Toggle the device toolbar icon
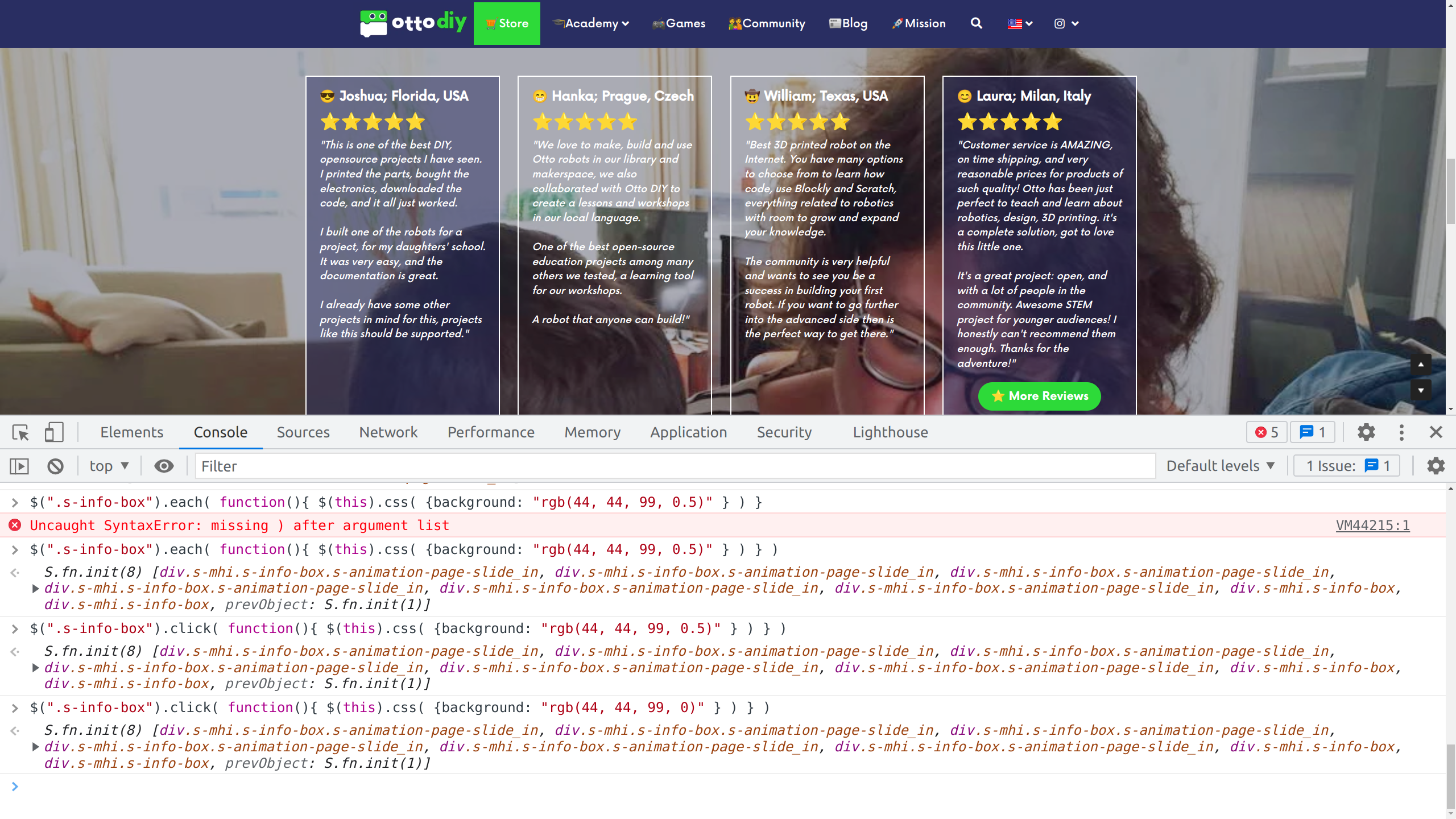This screenshot has height=819, width=1456. (54, 433)
